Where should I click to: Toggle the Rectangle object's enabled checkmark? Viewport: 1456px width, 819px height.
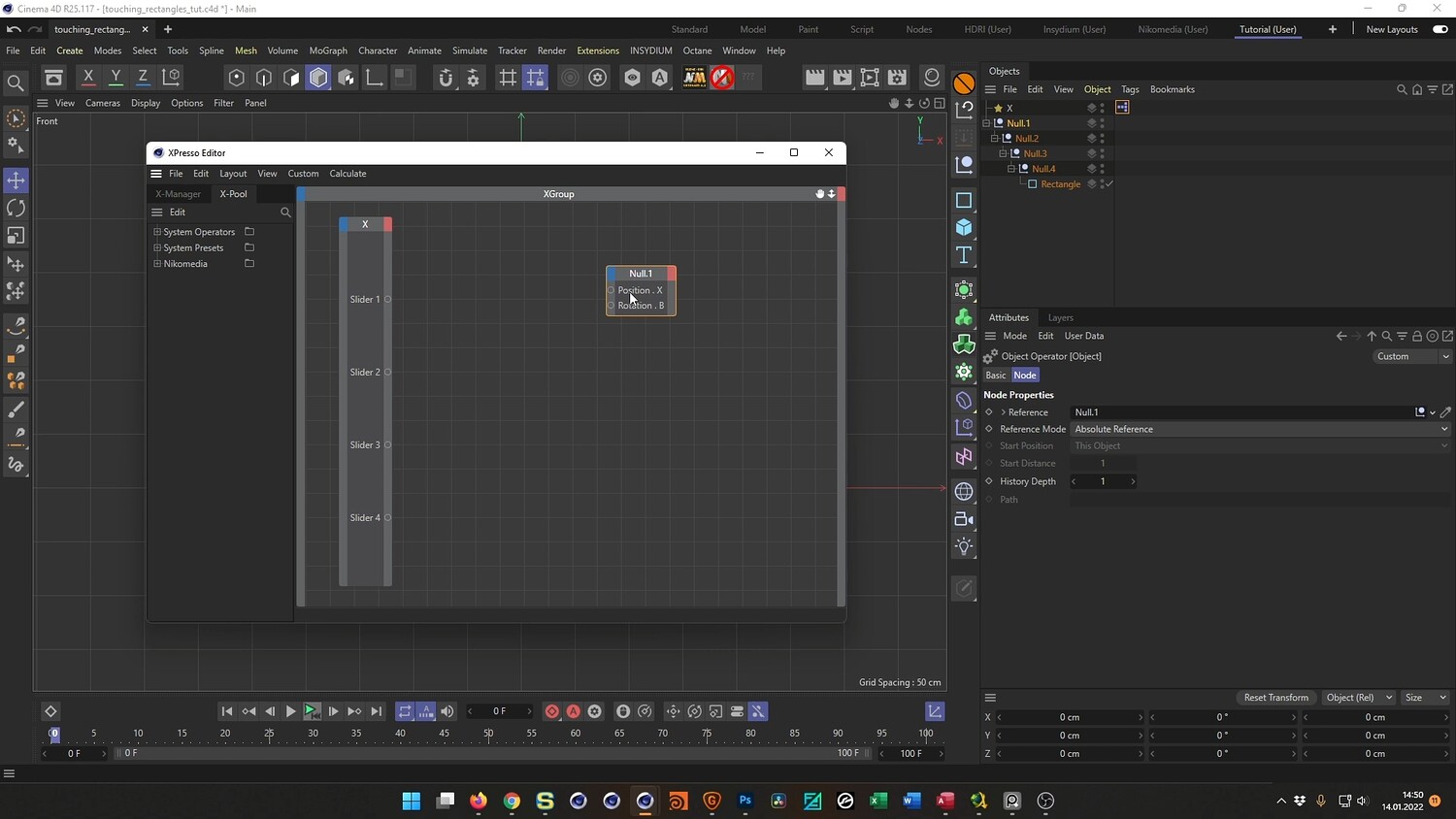(x=1109, y=184)
